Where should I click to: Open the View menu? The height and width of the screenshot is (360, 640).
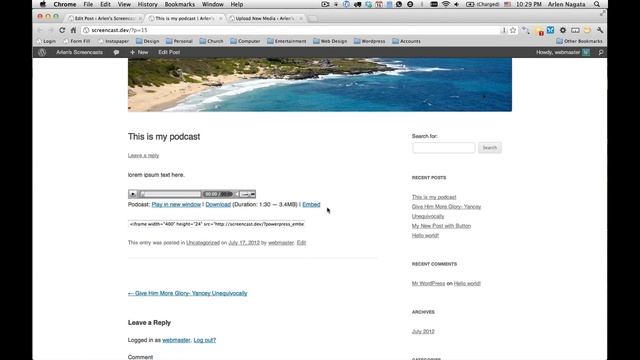point(124,4)
